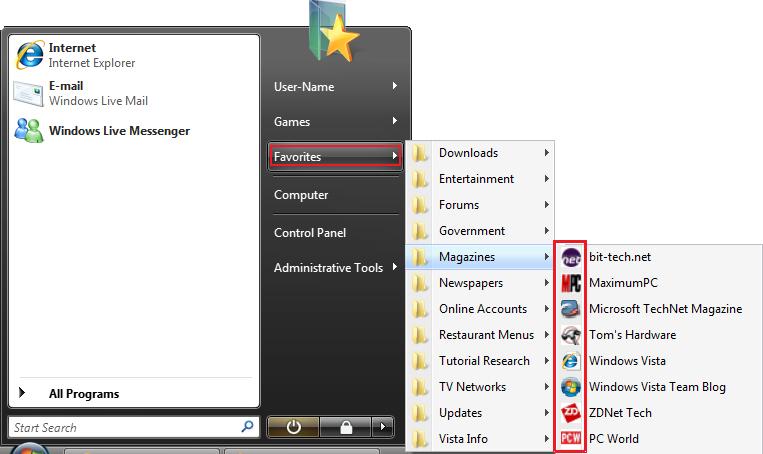The height and width of the screenshot is (454, 763).
Task: Click the Windows Vista IE page icon
Action: click(x=571, y=361)
